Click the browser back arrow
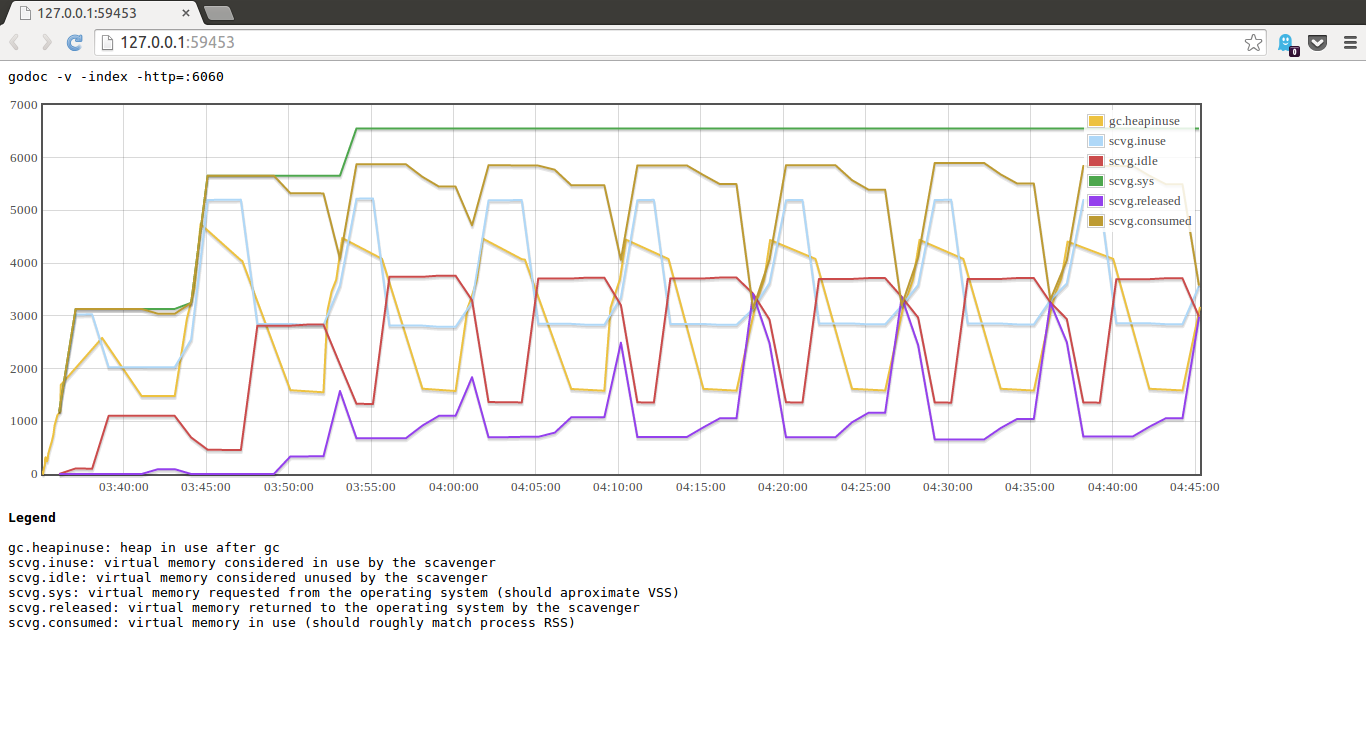 coord(15,42)
